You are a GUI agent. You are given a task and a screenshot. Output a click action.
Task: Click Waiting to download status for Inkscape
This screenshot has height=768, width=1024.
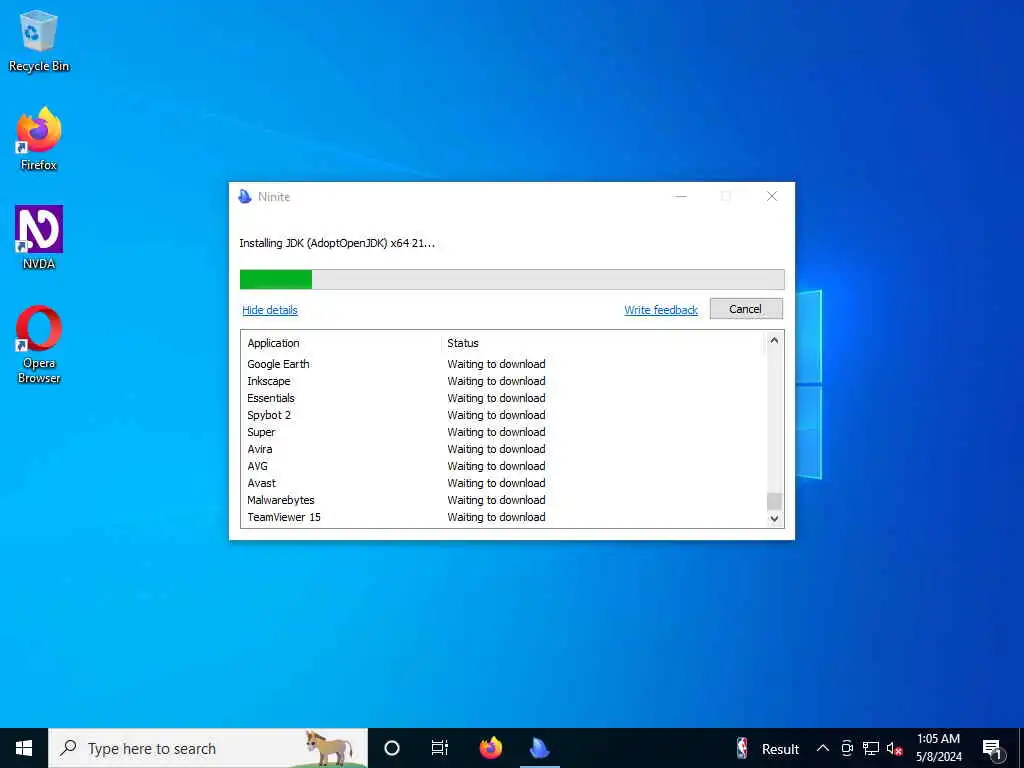[496, 381]
